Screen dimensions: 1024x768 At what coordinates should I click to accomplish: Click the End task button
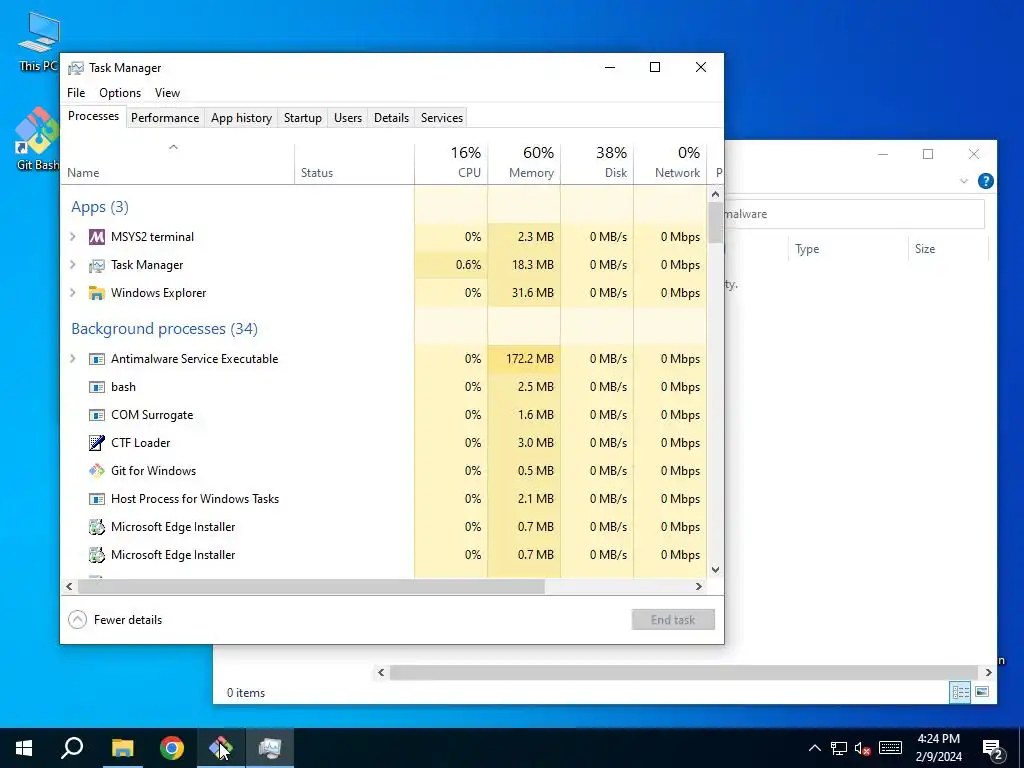(673, 620)
